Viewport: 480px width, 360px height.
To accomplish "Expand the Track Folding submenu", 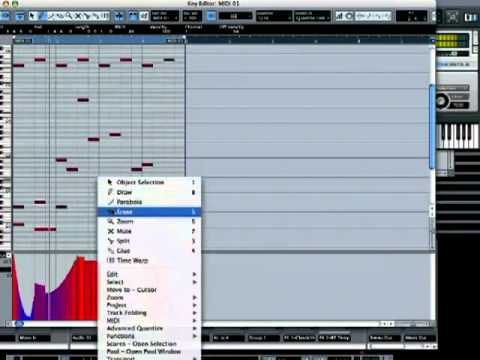I will [149, 313].
